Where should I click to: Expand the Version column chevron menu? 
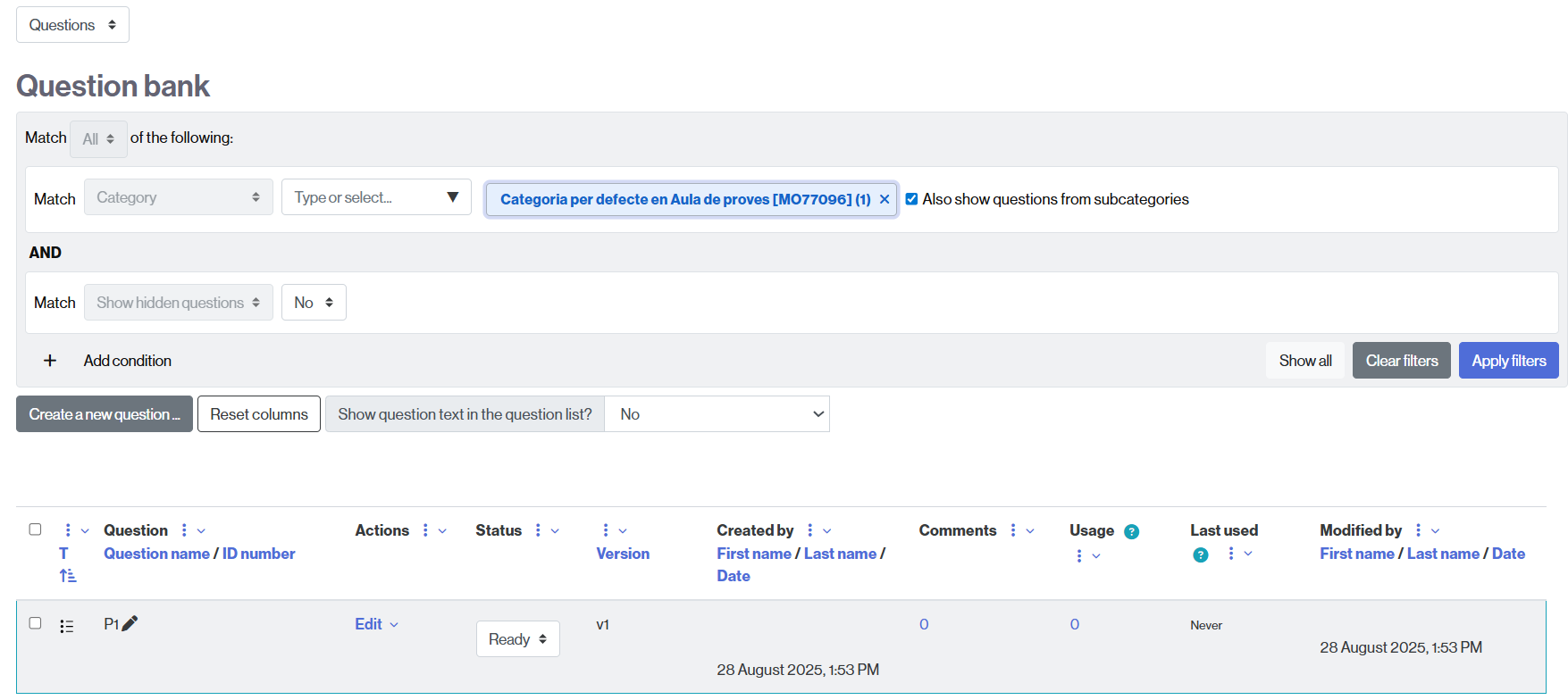(623, 531)
